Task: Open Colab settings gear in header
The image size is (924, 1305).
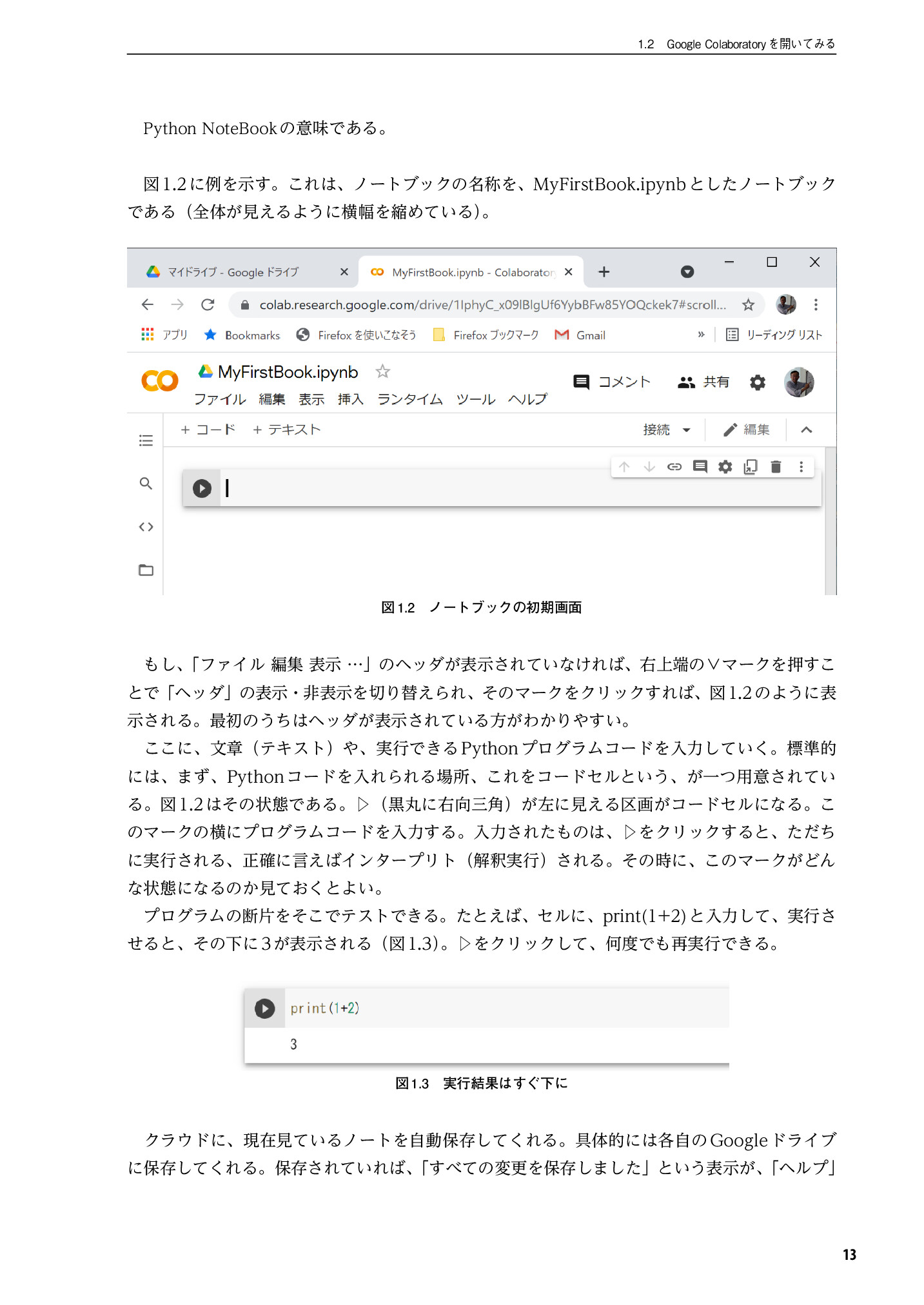Action: [x=758, y=382]
